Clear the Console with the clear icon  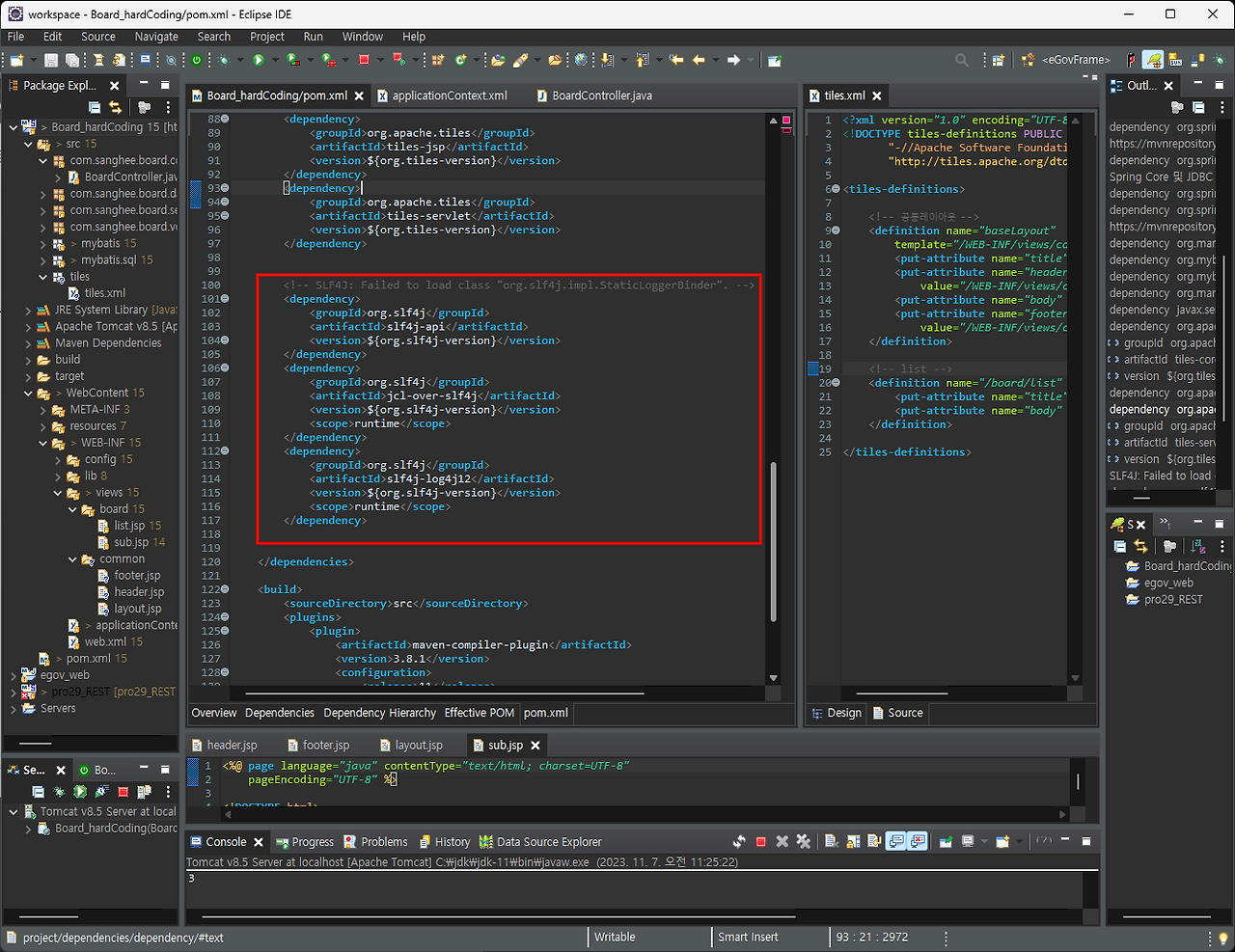pos(829,840)
